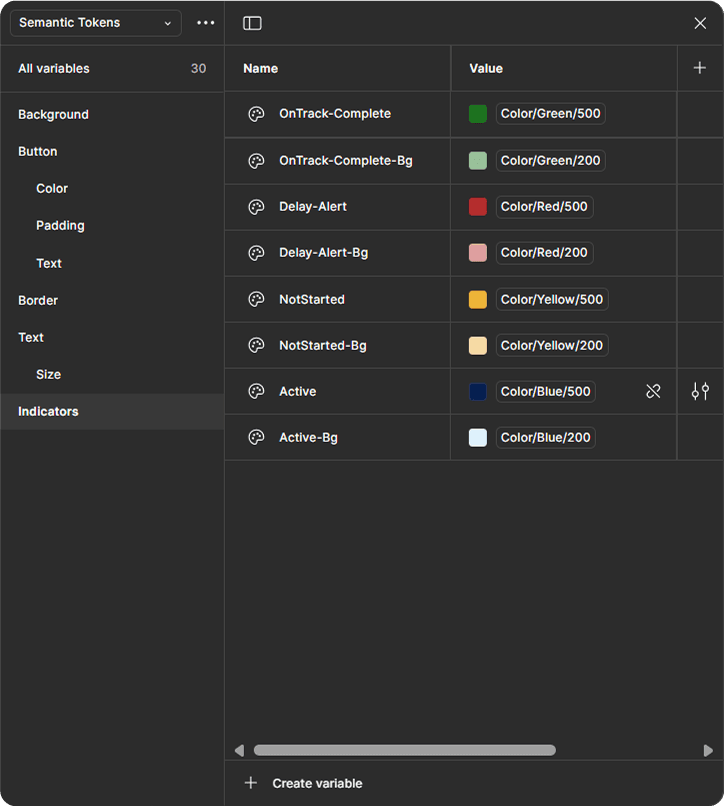Toggle the sidebar panel icon
This screenshot has height=807, width=725.
(x=252, y=23)
